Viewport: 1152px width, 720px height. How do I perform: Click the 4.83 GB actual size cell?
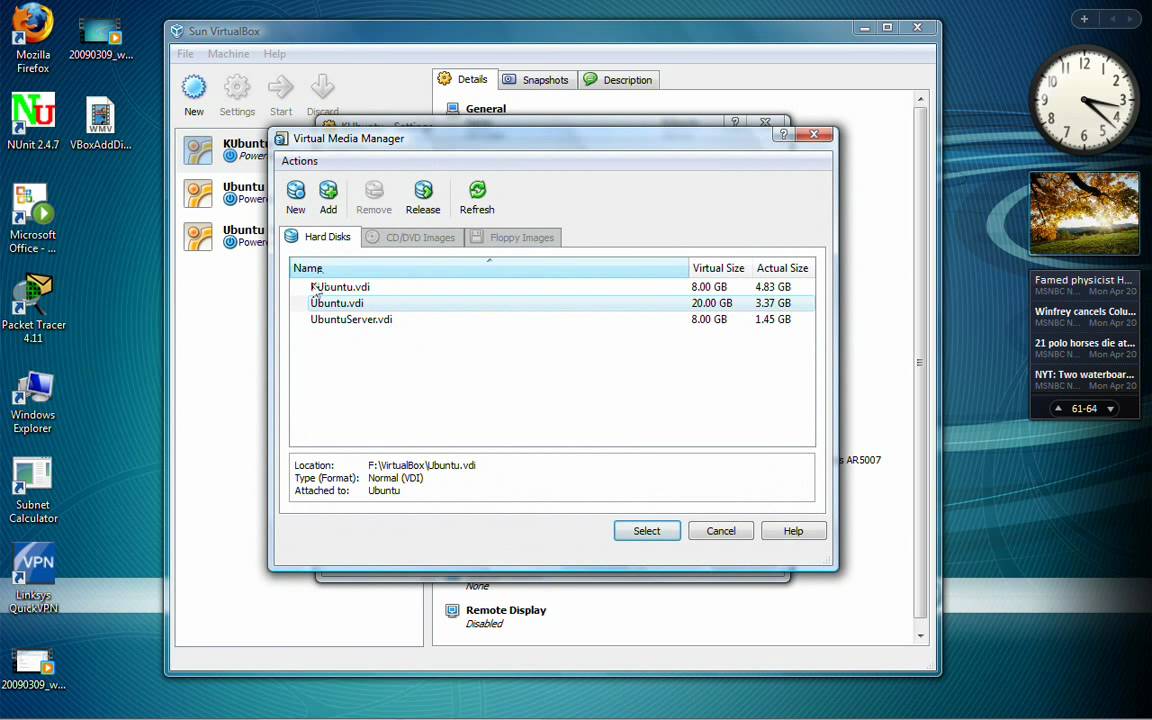click(x=773, y=287)
